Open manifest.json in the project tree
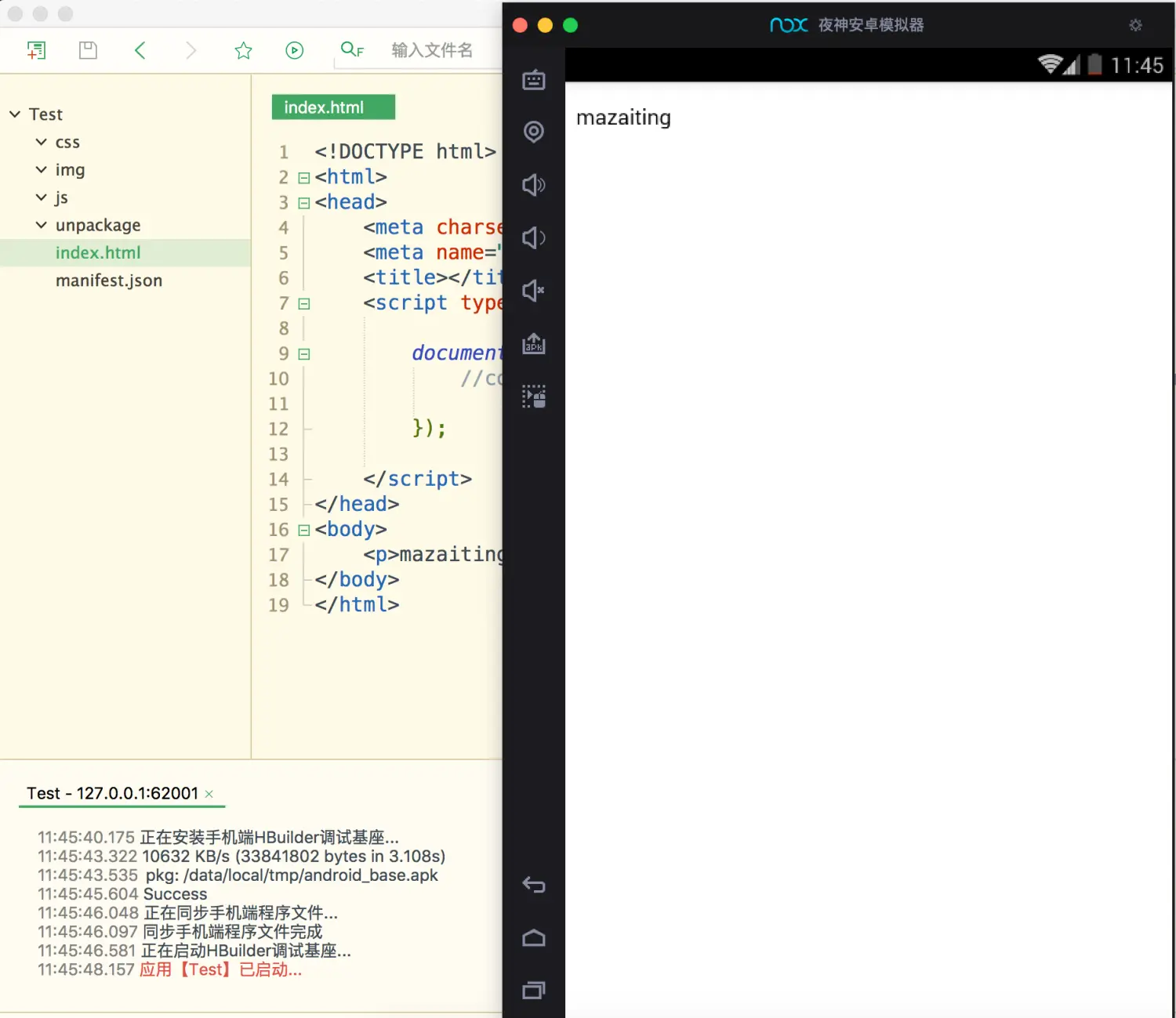The width and height of the screenshot is (1176, 1018). pyautogui.click(x=109, y=281)
